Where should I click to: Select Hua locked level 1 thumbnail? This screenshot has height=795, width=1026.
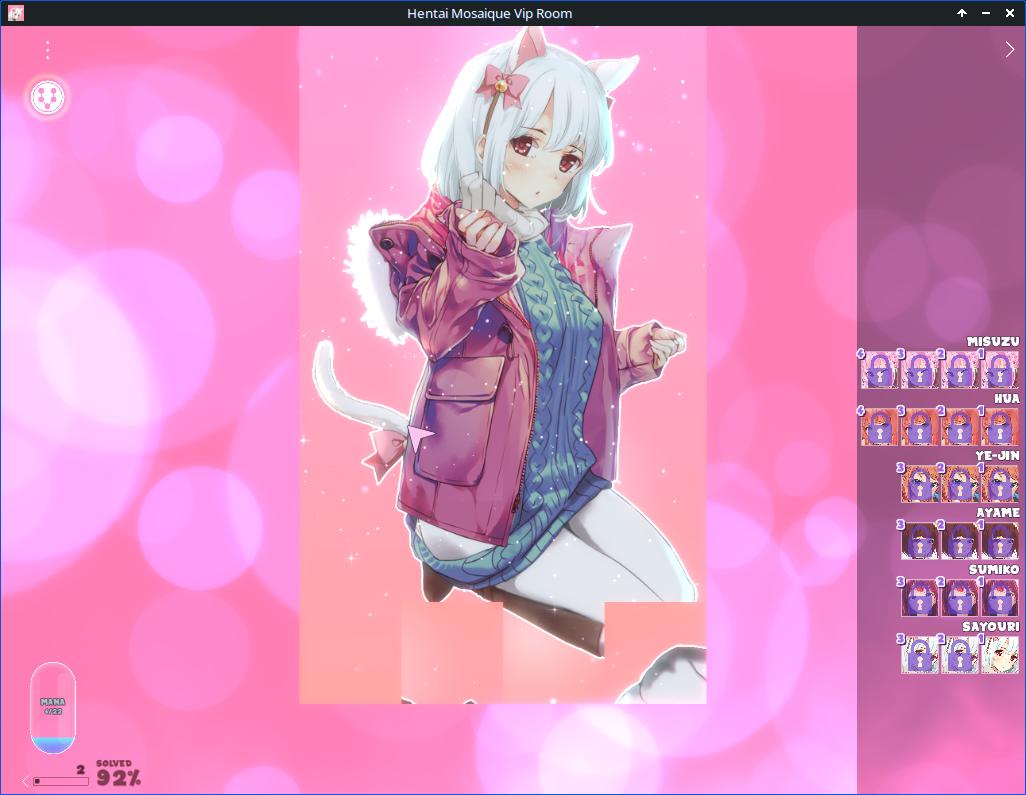click(999, 427)
